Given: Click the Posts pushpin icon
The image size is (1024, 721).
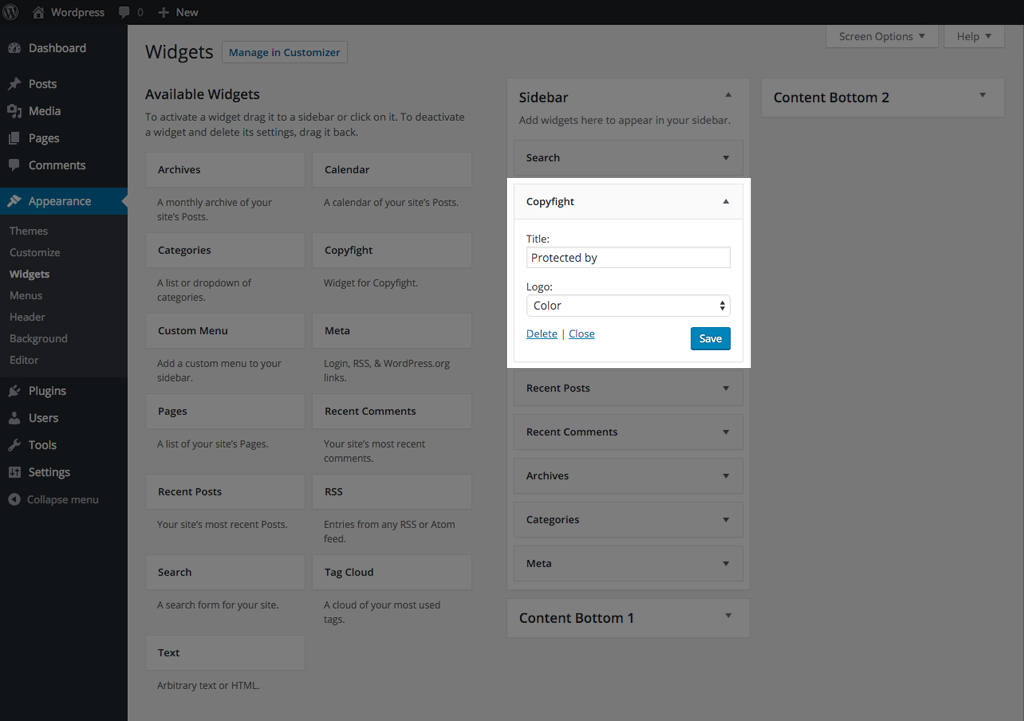Looking at the screenshot, I should pos(14,84).
